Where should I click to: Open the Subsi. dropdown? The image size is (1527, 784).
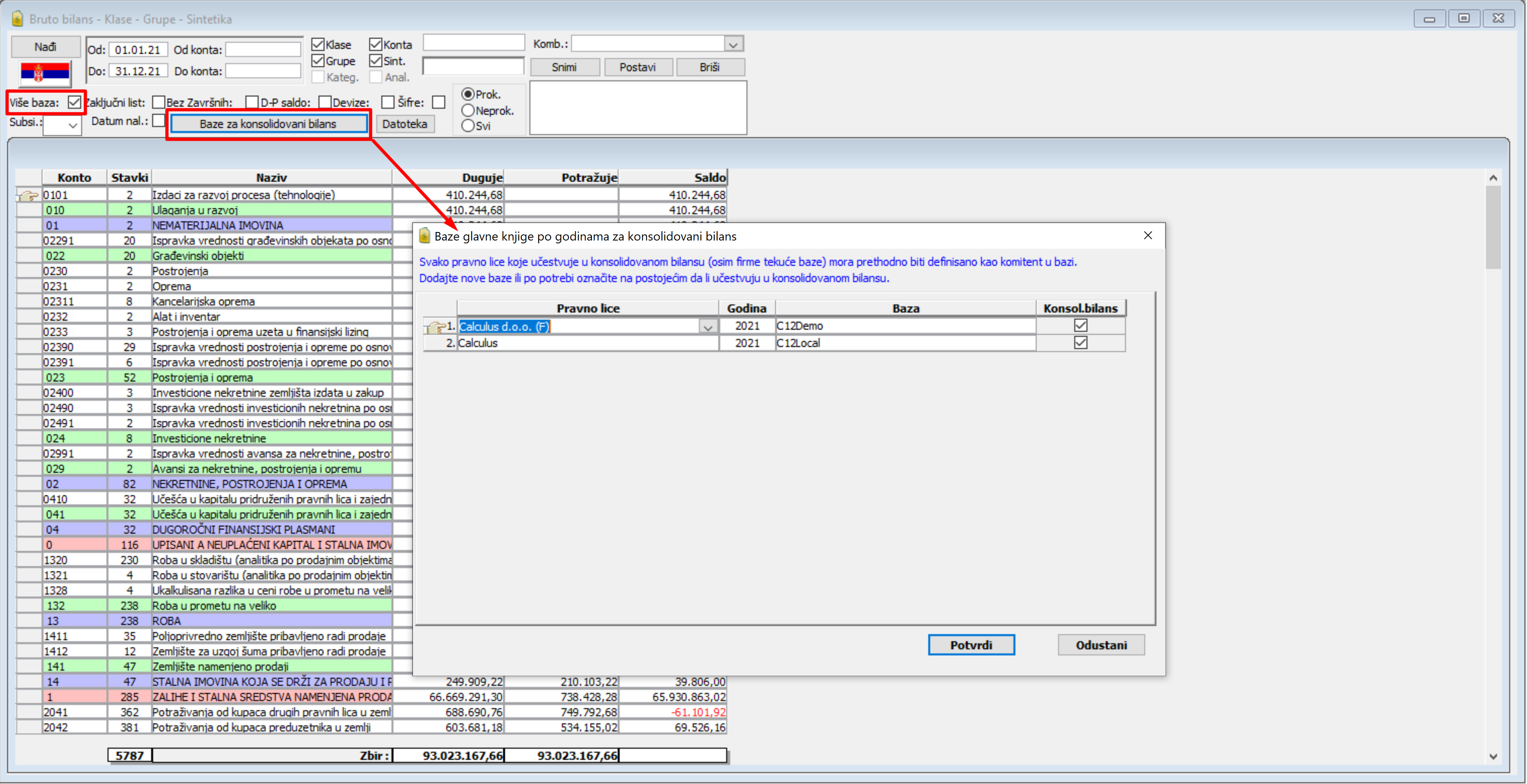tap(72, 126)
